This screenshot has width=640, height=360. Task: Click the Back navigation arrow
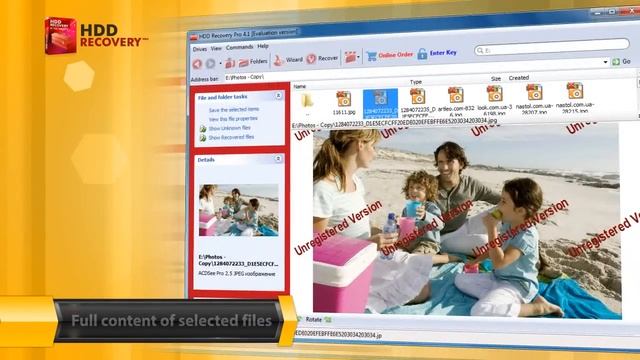point(198,64)
